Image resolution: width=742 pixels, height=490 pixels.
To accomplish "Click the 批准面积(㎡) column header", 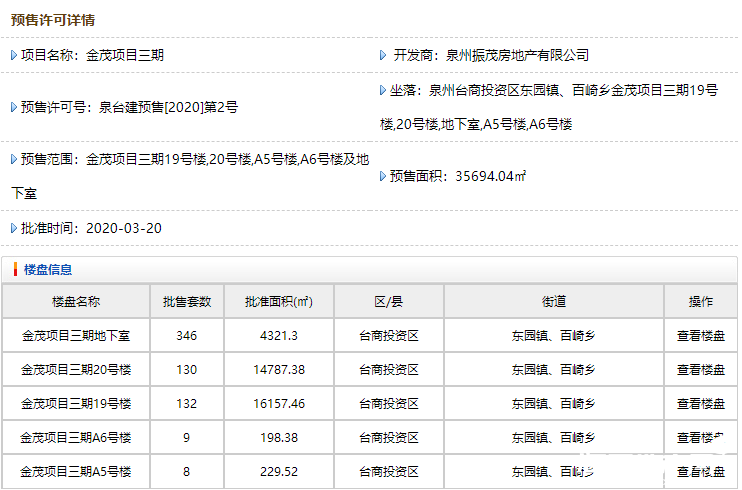I will pyautogui.click(x=279, y=302).
